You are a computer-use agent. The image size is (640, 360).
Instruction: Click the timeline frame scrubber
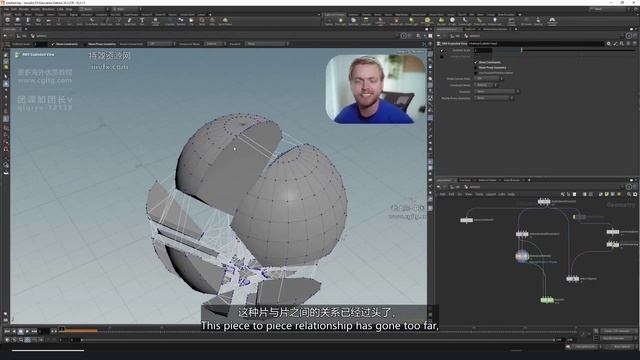tap(62, 329)
